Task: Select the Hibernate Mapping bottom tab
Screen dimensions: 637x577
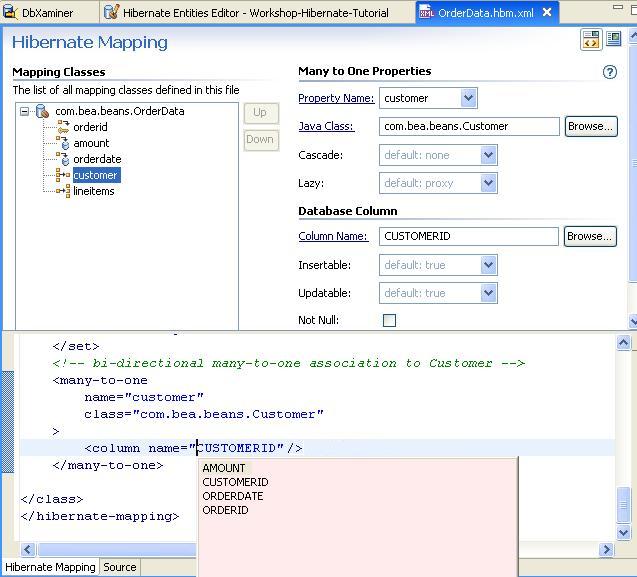Action: tap(50, 567)
